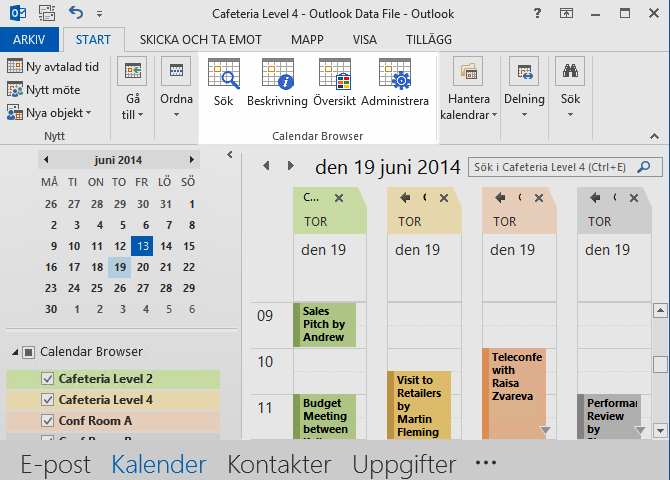Open Visit to Retailers by Martin Fleming
Viewport: 670px width, 480px height.
tap(419, 405)
